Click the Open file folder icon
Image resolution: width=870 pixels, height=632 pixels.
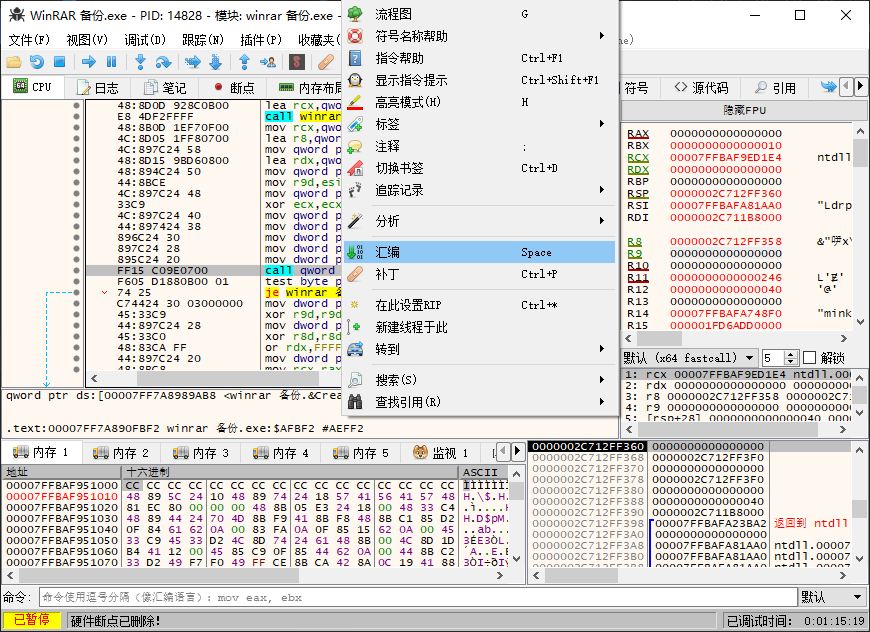point(14,62)
